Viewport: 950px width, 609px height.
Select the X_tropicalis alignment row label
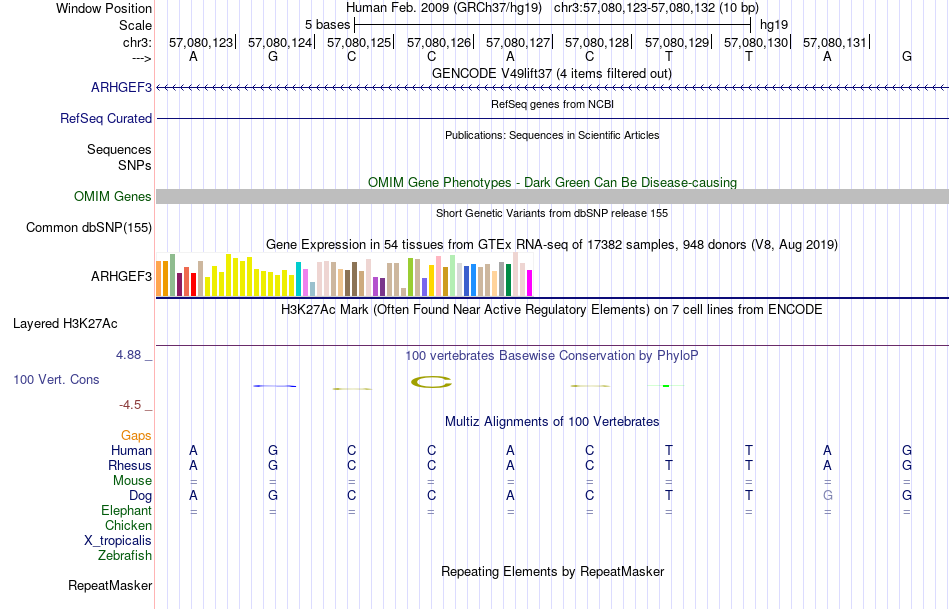pos(118,541)
